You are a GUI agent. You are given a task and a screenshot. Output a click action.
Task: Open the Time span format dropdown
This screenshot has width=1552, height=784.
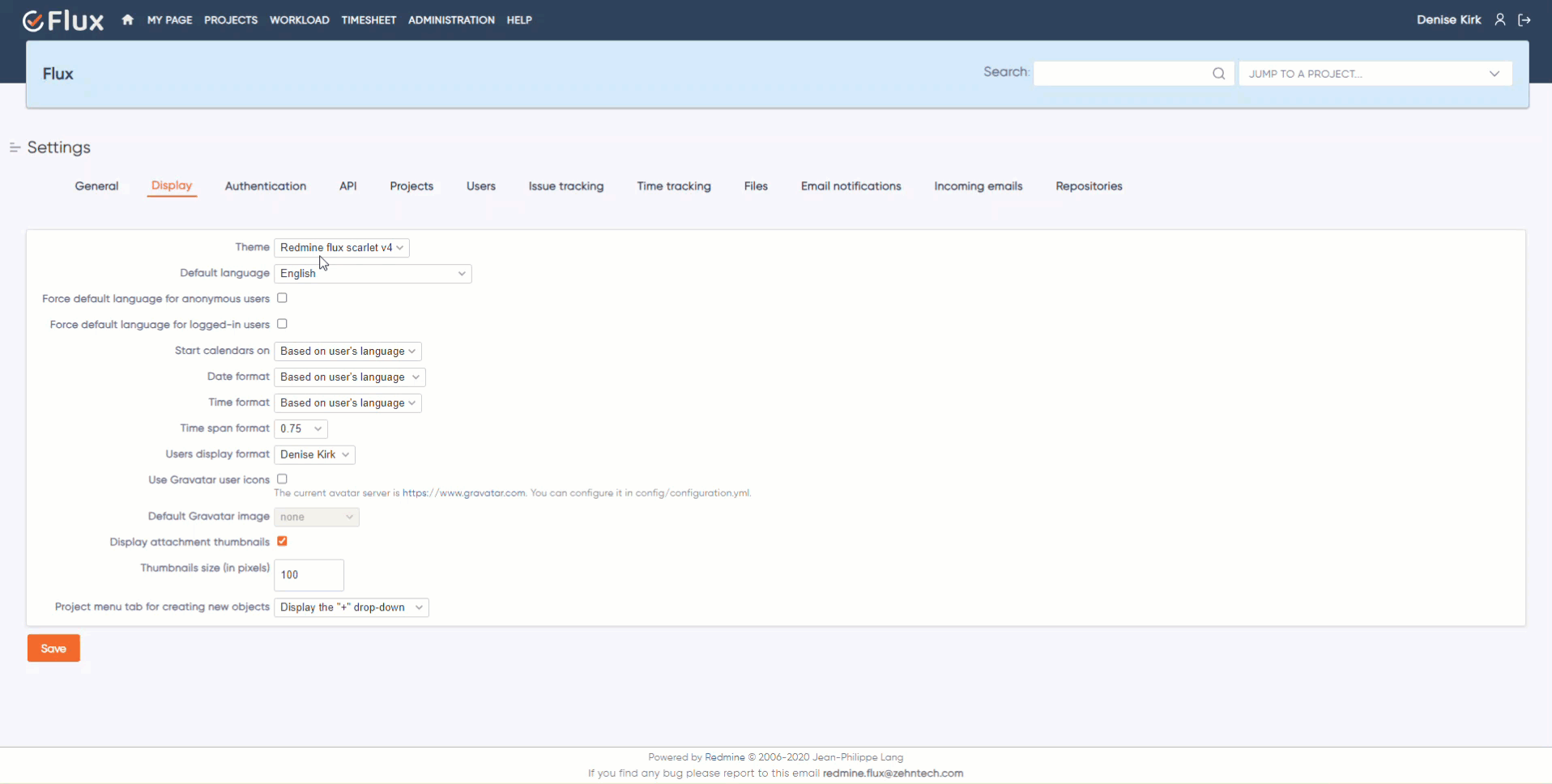click(x=301, y=428)
